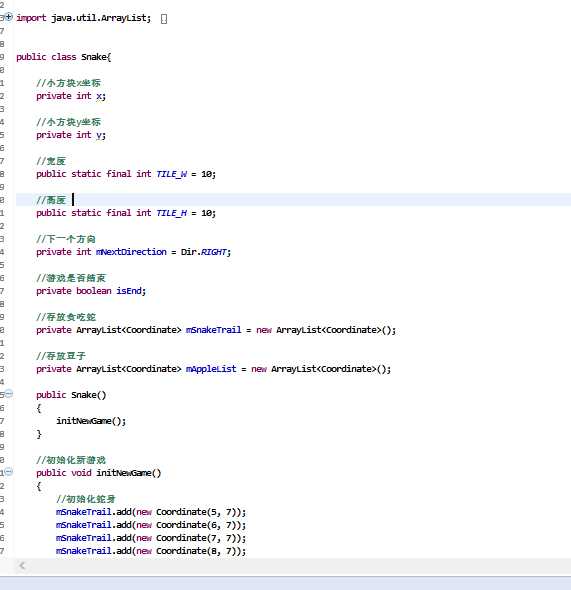Click 'import java.util.ArrayList;' text
Viewport: 571px width, 590px height.
pyautogui.click(x=84, y=18)
